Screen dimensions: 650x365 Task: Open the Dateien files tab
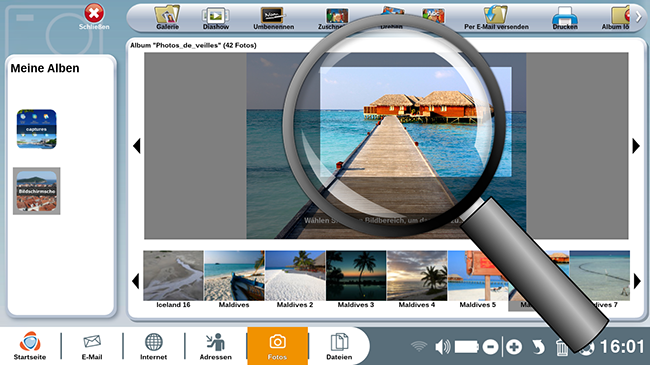click(339, 346)
